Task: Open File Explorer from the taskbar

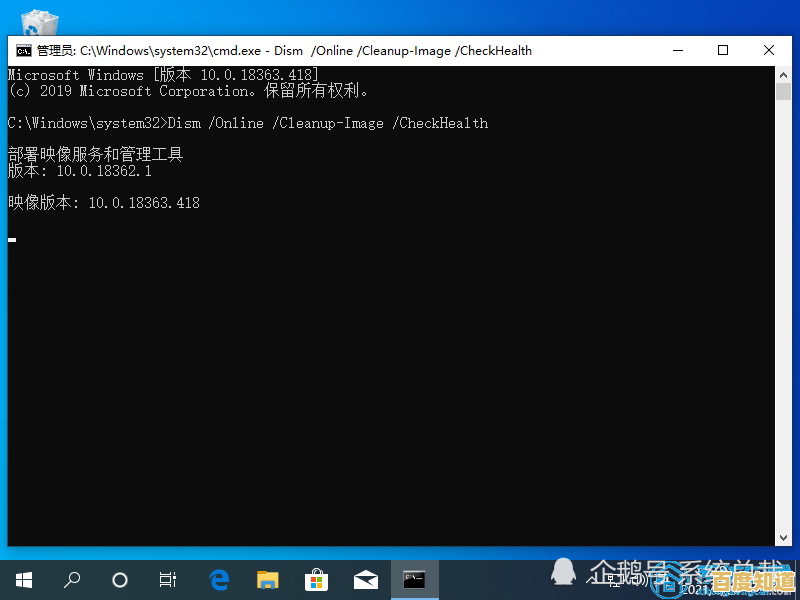Action: (267, 580)
